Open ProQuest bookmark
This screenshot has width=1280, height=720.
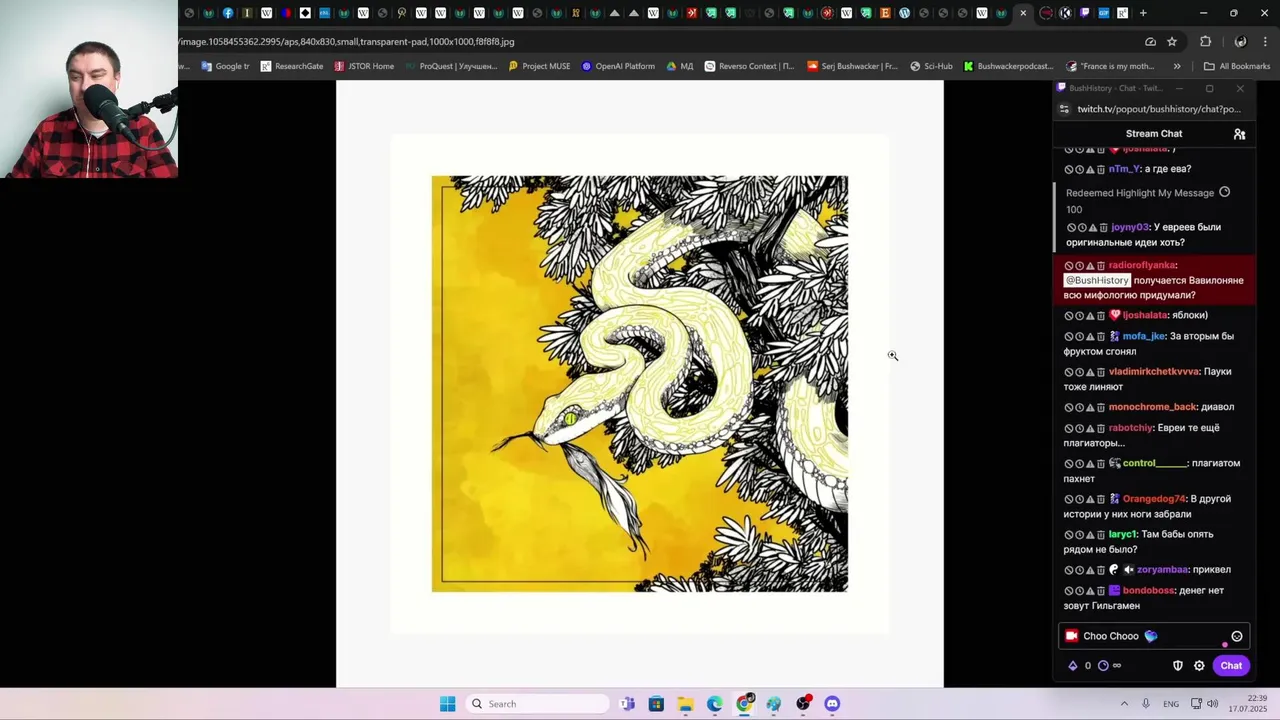pyautogui.click(x=451, y=67)
